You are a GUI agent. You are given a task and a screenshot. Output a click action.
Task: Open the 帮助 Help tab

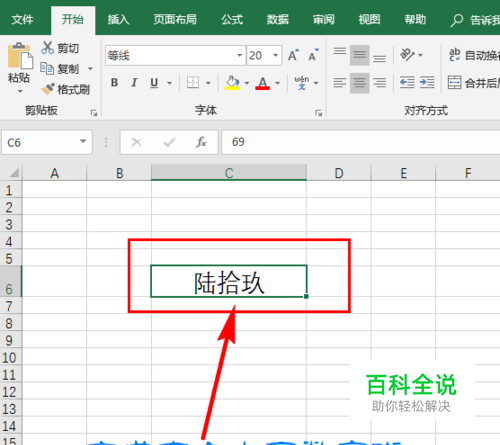(x=415, y=20)
